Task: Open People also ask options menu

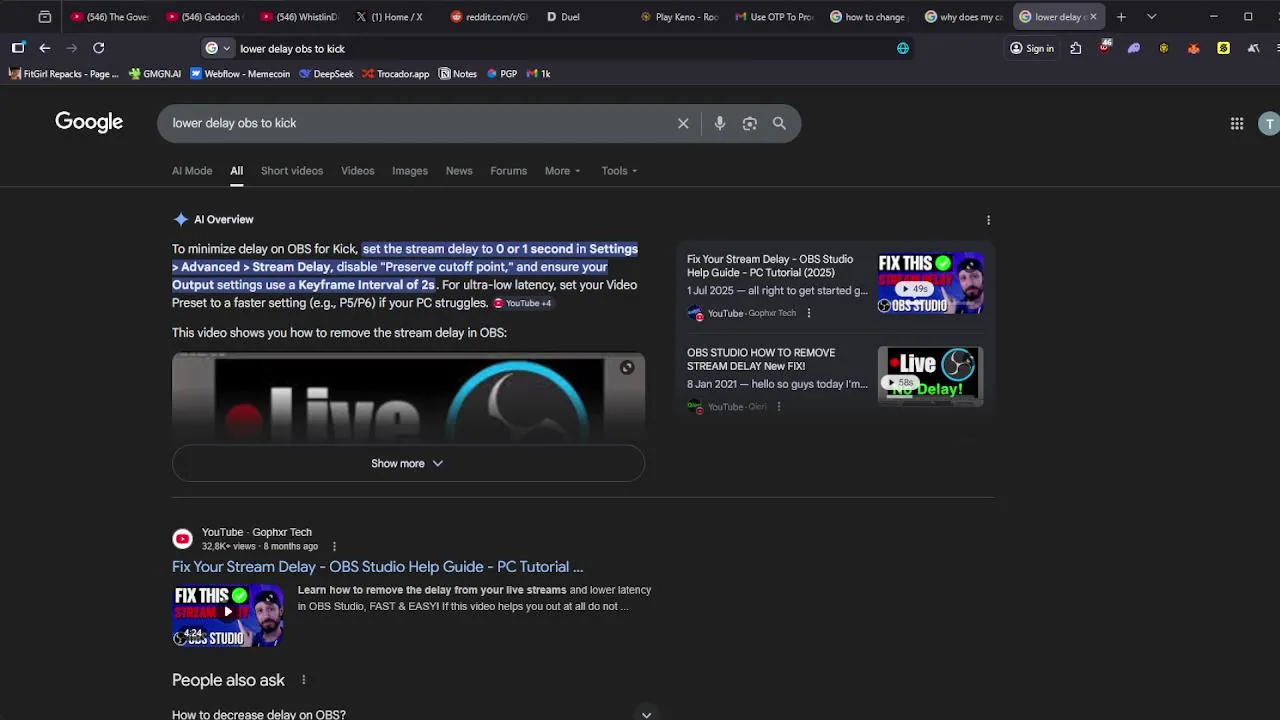Action: (303, 680)
